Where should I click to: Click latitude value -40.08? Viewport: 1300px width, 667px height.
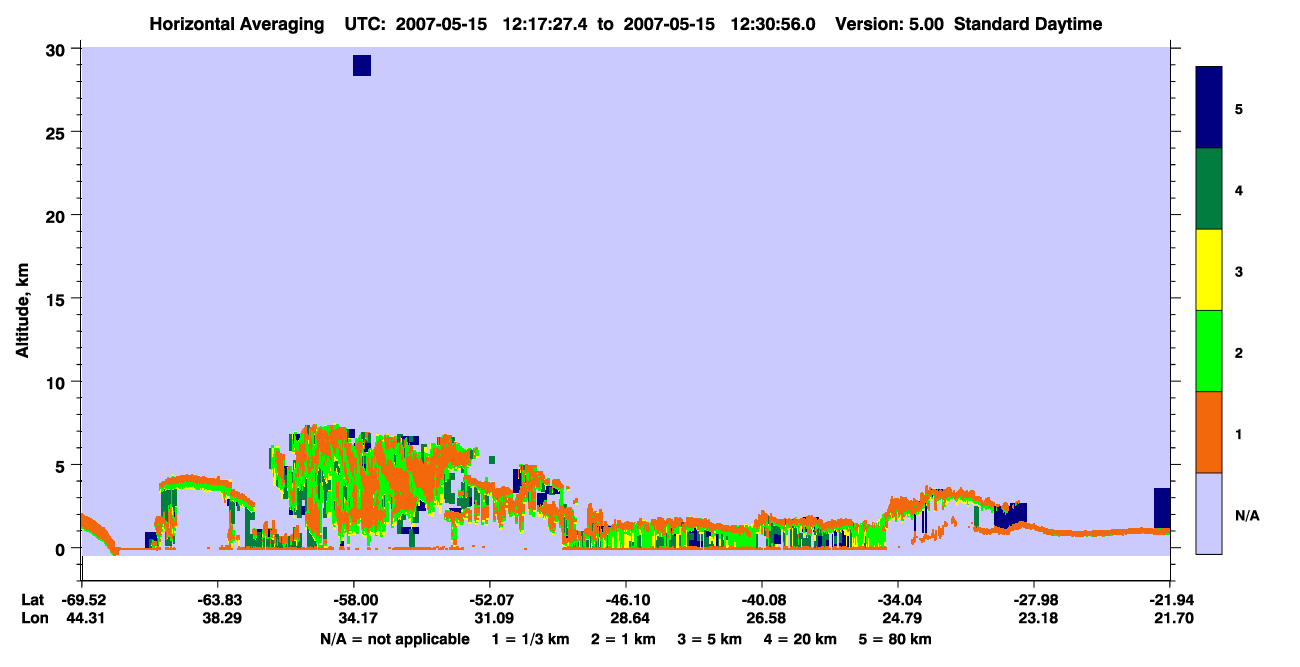point(762,599)
